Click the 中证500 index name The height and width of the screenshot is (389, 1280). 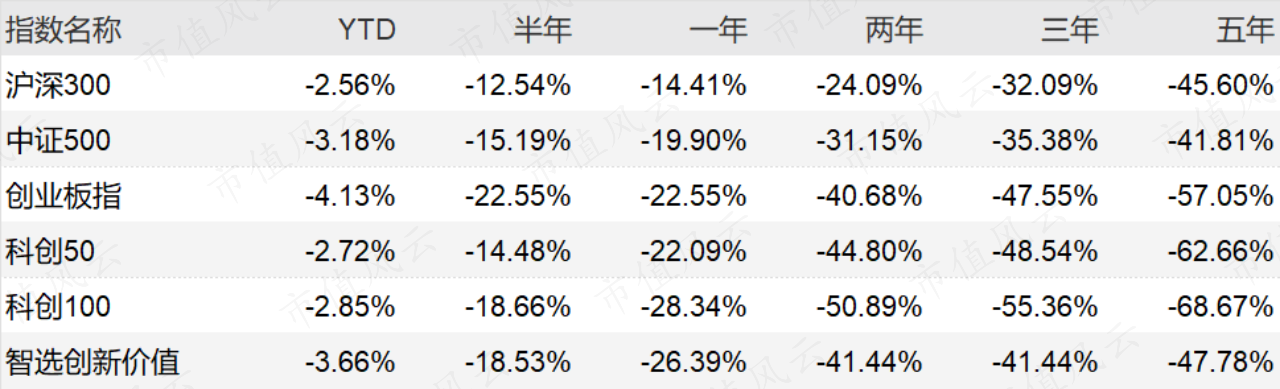[58, 141]
